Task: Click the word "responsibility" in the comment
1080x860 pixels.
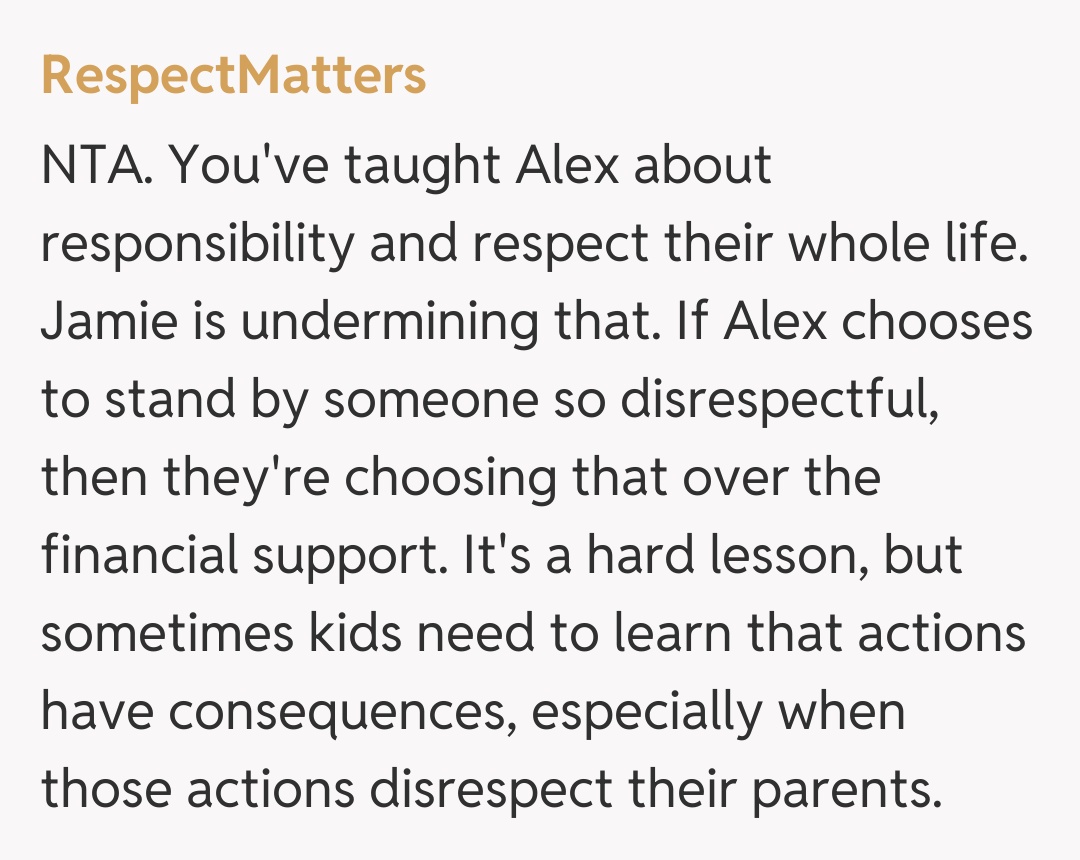Action: click(x=196, y=245)
